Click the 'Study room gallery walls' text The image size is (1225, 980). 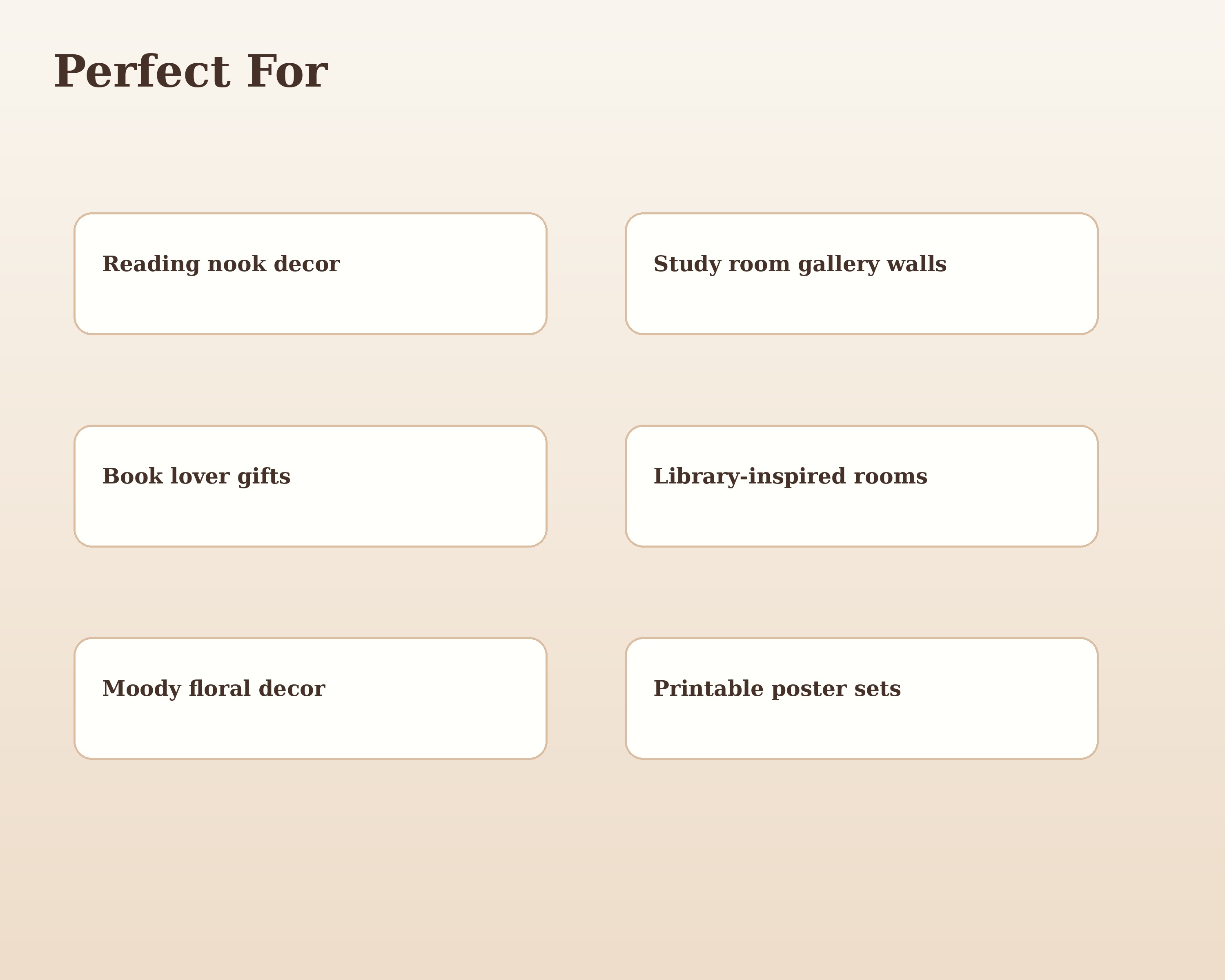800,264
